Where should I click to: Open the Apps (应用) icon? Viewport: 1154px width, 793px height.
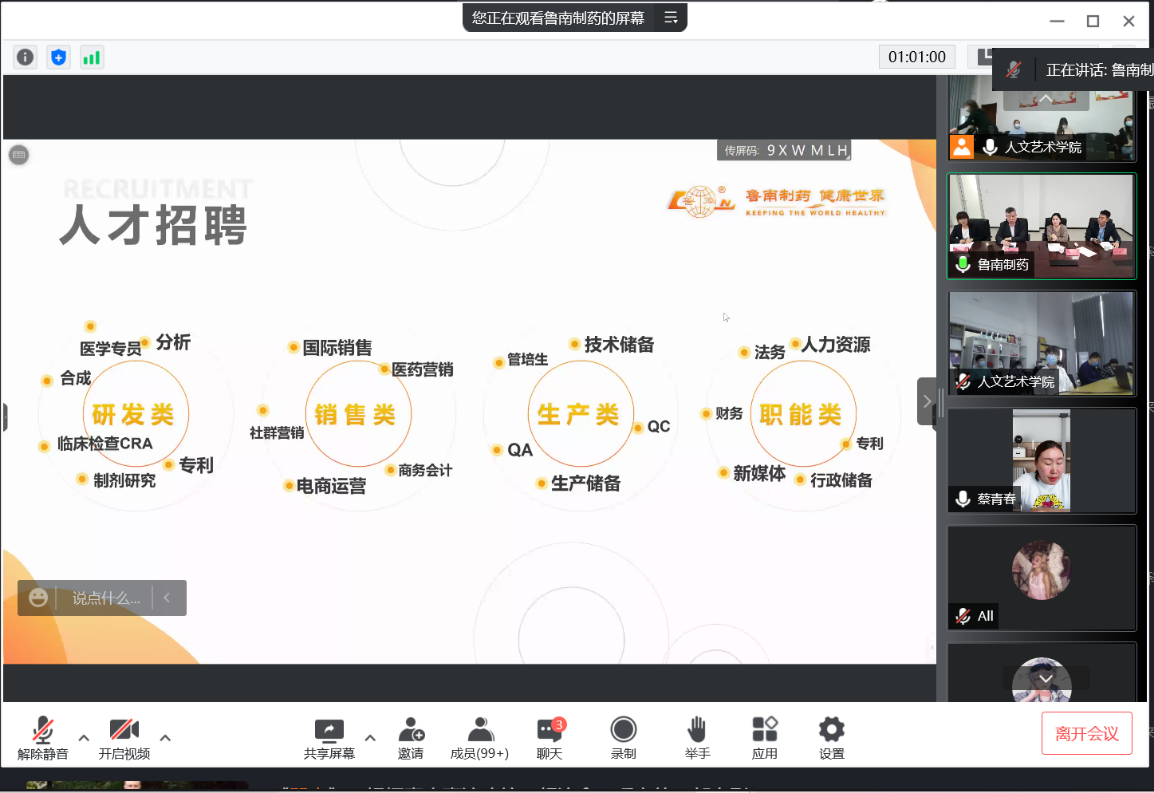[x=764, y=738]
